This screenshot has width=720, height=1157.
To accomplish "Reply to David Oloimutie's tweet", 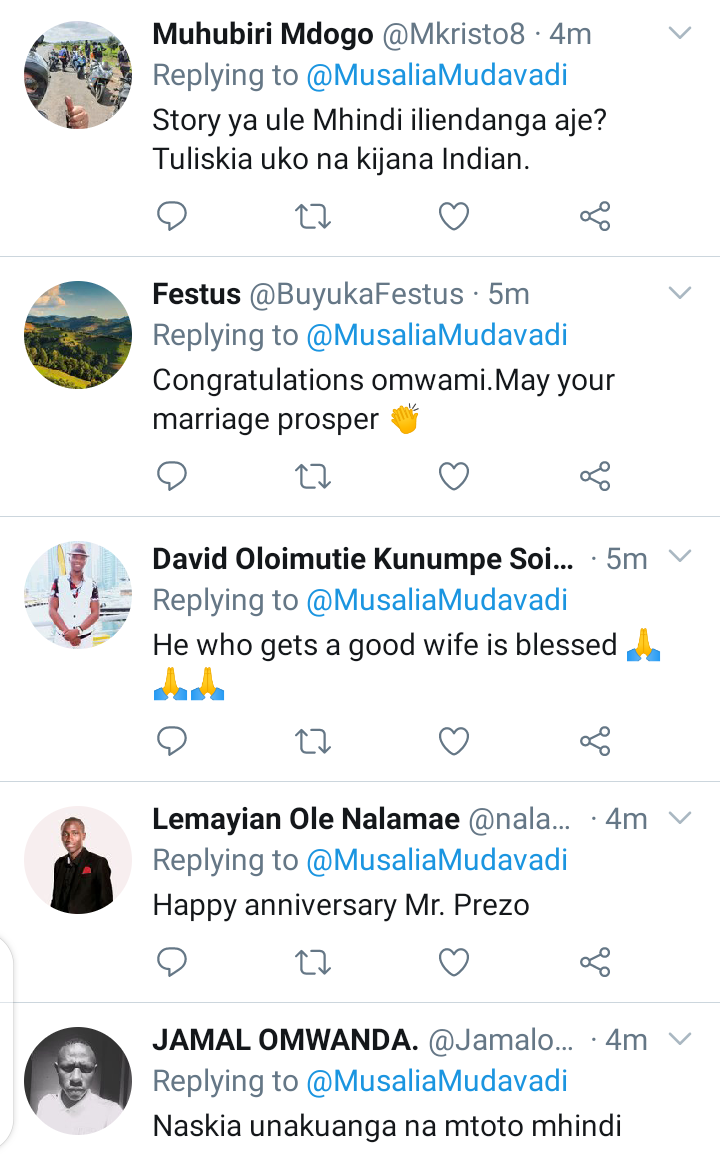I will point(173,741).
